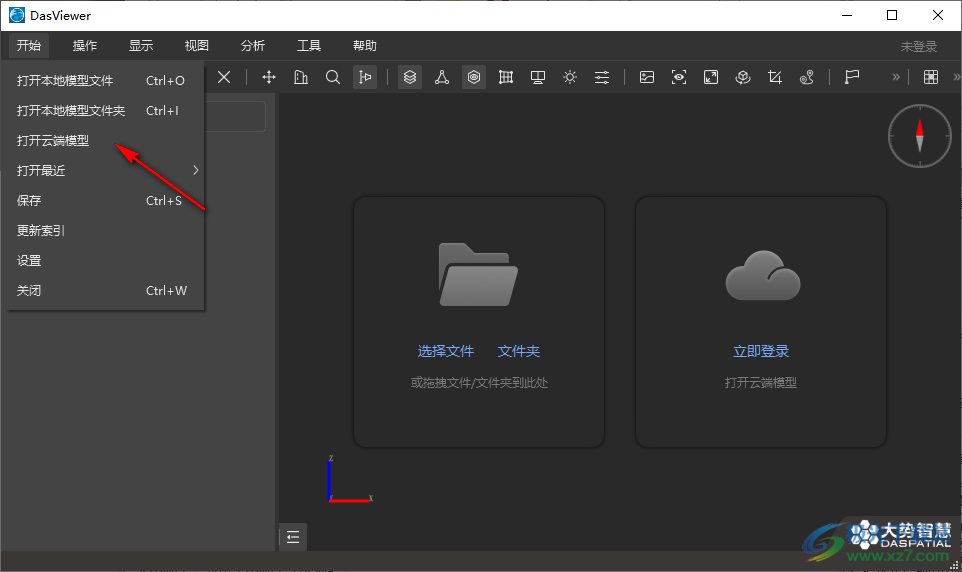The height and width of the screenshot is (572, 962).
Task: Open the 开始 menu
Action: click(x=29, y=45)
